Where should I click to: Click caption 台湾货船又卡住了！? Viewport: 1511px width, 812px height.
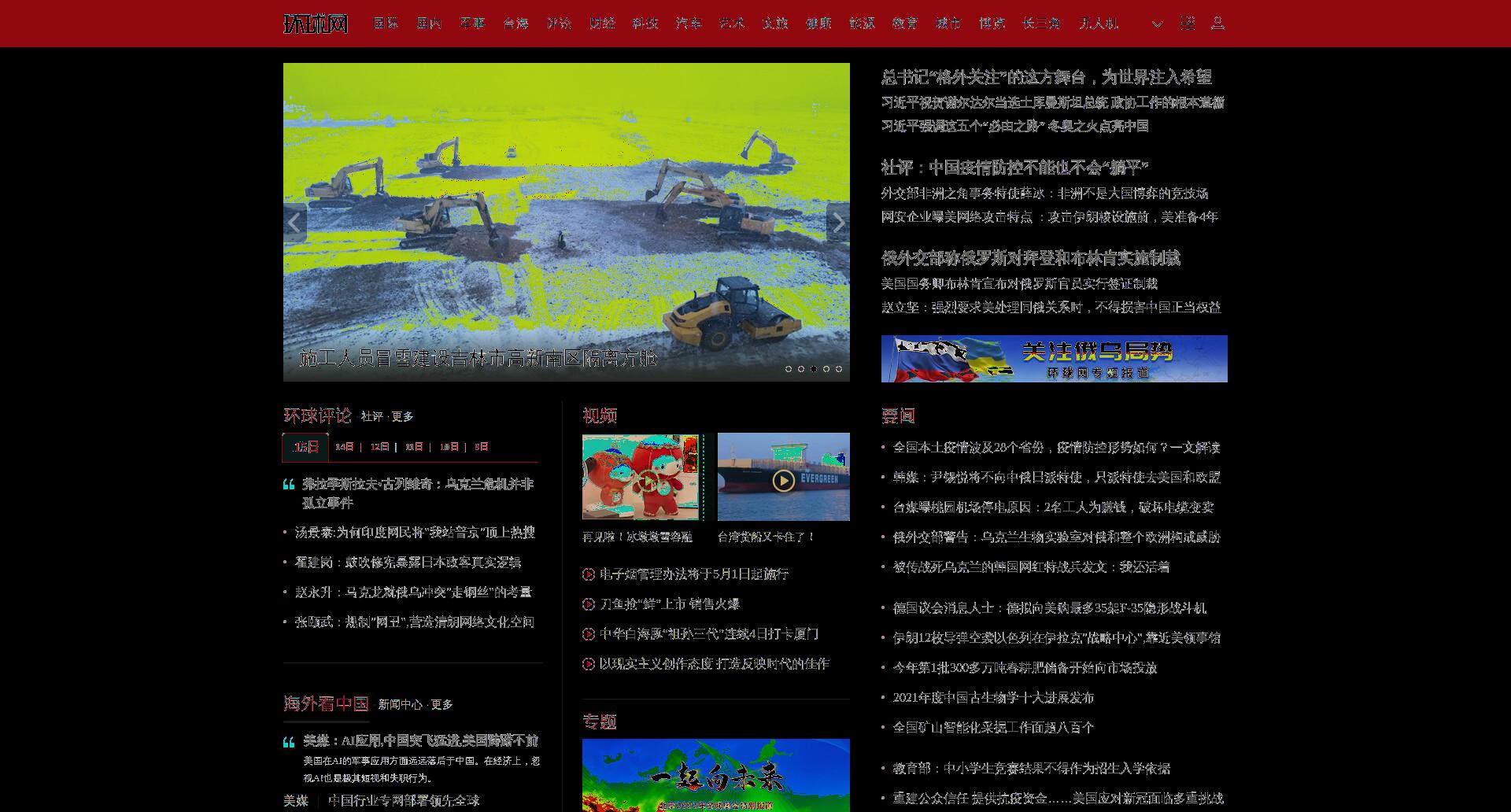767,537
